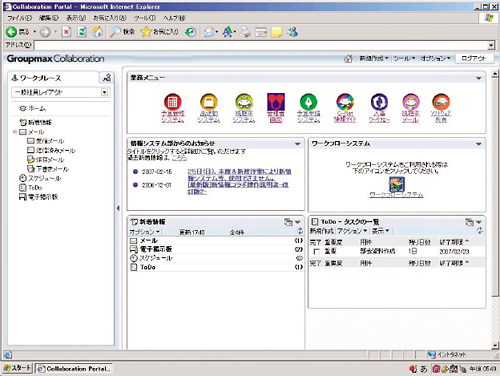Click the Messenger icon in browser toolbar
Viewport: 500px width, 376px height.
coord(292,32)
